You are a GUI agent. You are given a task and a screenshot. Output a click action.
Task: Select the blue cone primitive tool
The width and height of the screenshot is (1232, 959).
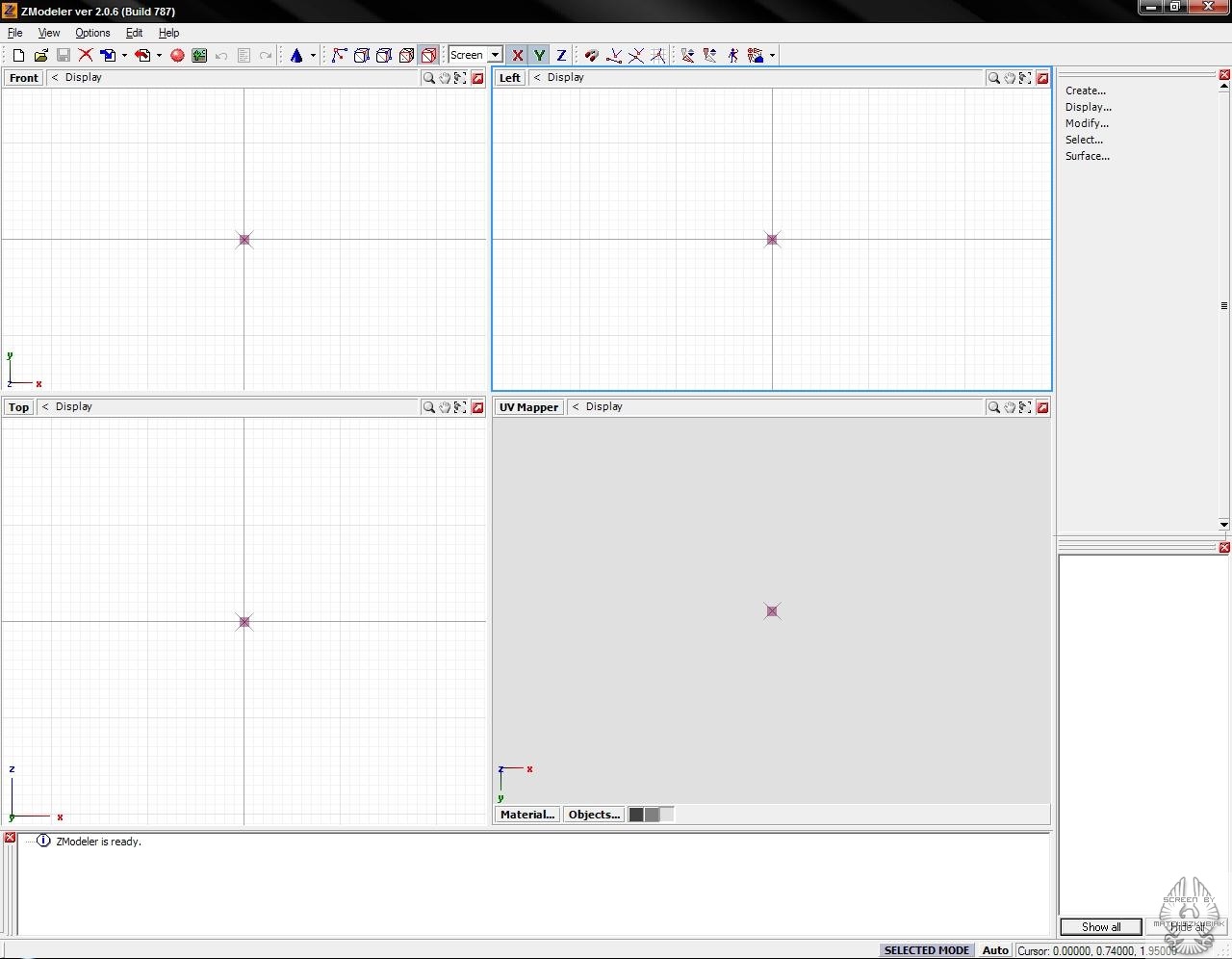point(296,55)
